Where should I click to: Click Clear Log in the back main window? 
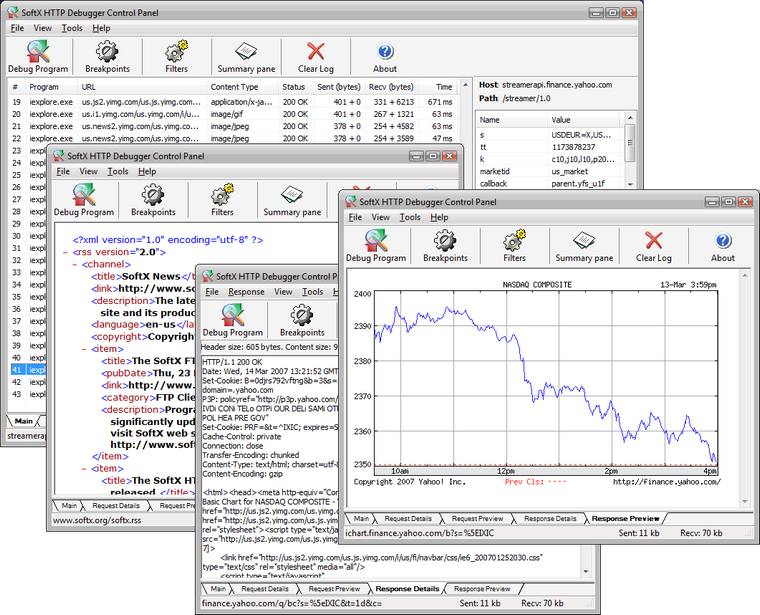(316, 57)
